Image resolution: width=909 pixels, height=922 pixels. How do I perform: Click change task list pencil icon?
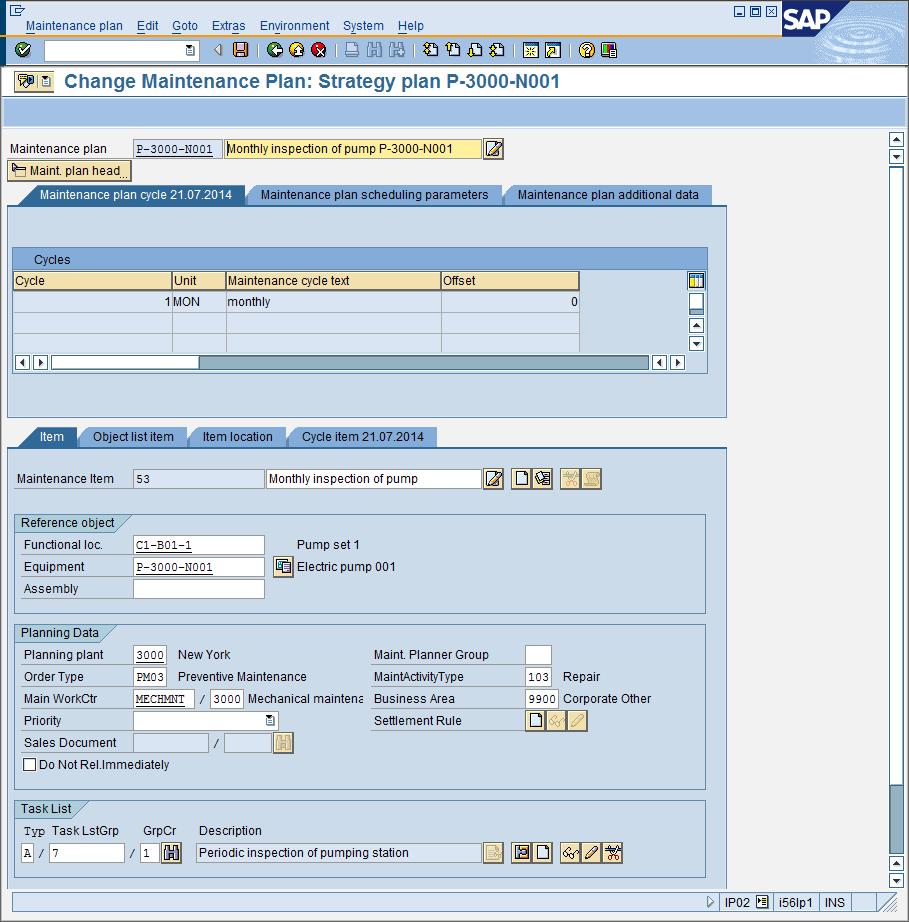[591, 853]
